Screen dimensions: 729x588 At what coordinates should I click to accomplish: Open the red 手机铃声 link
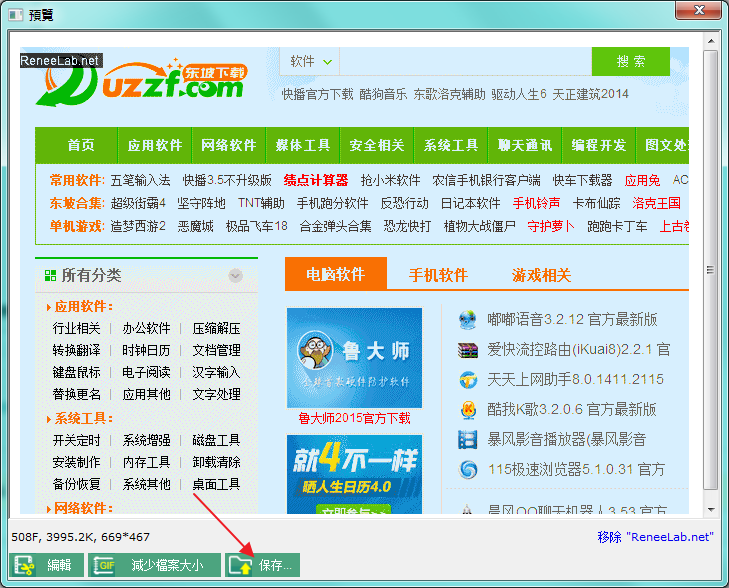pyautogui.click(x=537, y=203)
